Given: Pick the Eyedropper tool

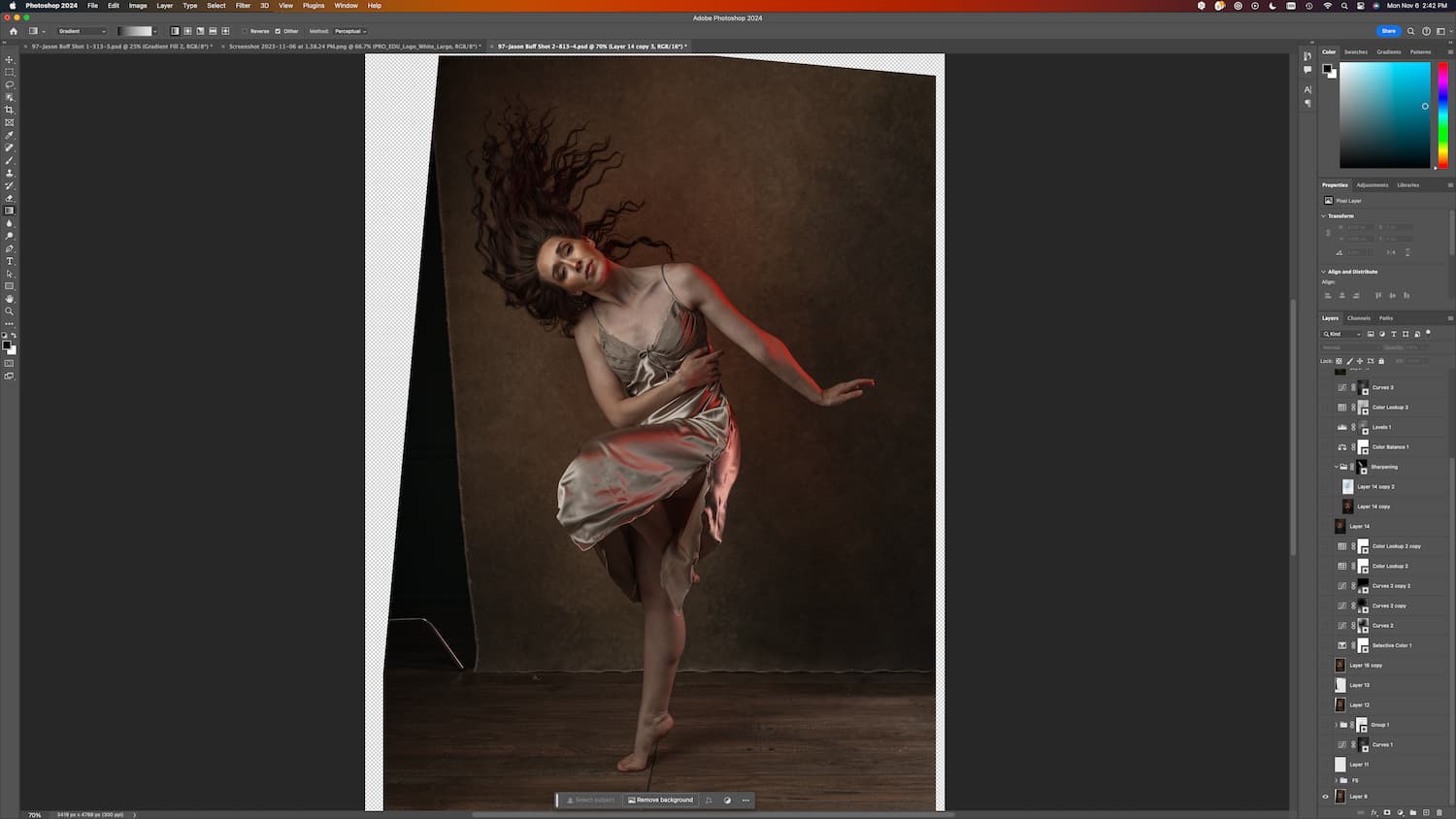Looking at the screenshot, I should coord(10,136).
